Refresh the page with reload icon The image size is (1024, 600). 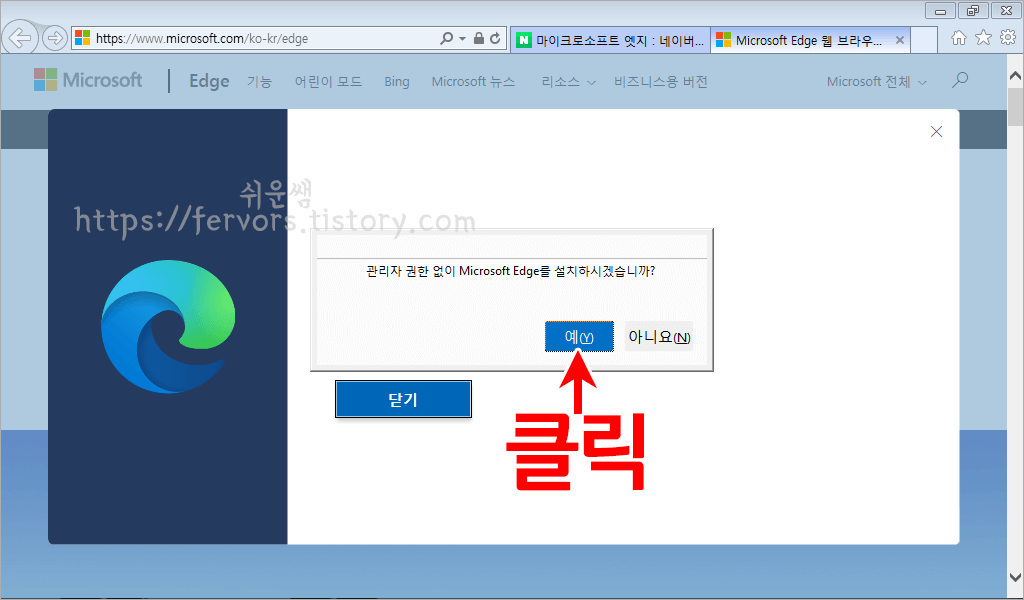[496, 39]
